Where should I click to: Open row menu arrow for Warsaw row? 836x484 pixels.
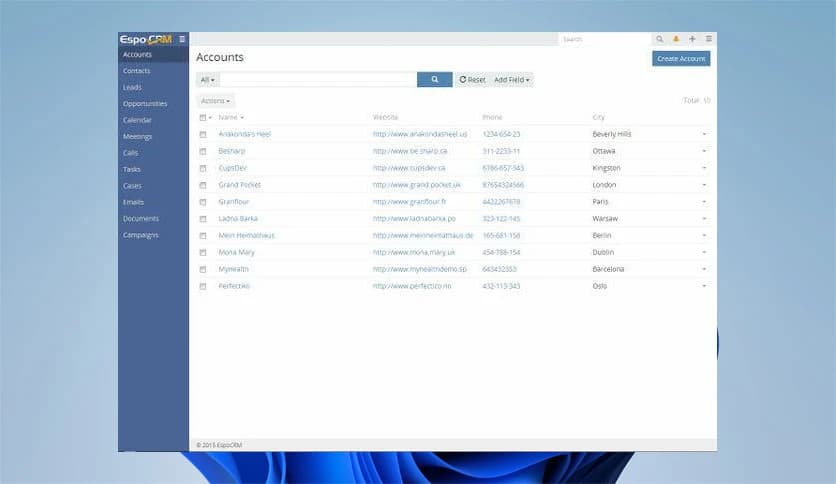coord(704,219)
